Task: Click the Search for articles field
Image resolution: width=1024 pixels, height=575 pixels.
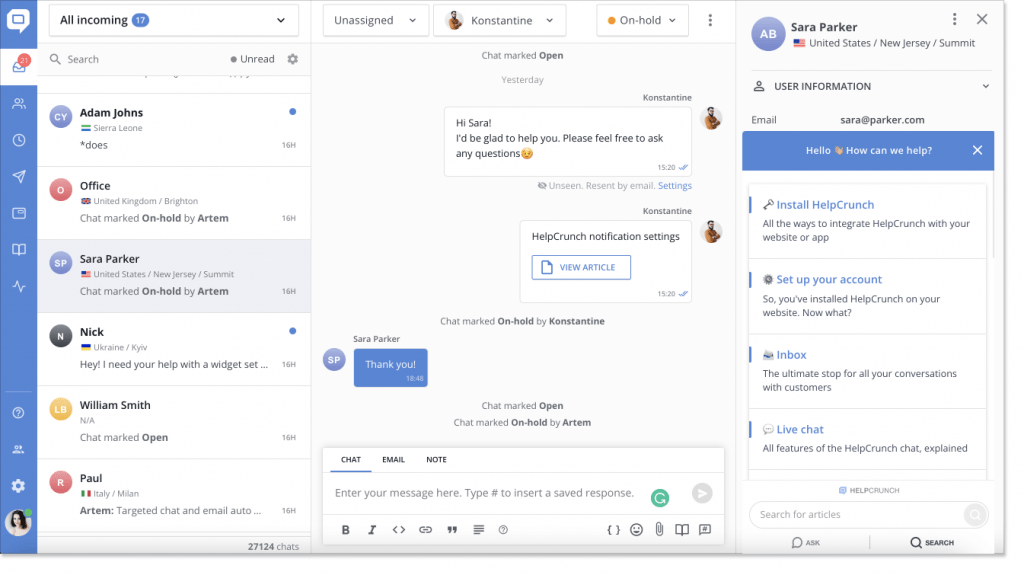Action: 858,515
